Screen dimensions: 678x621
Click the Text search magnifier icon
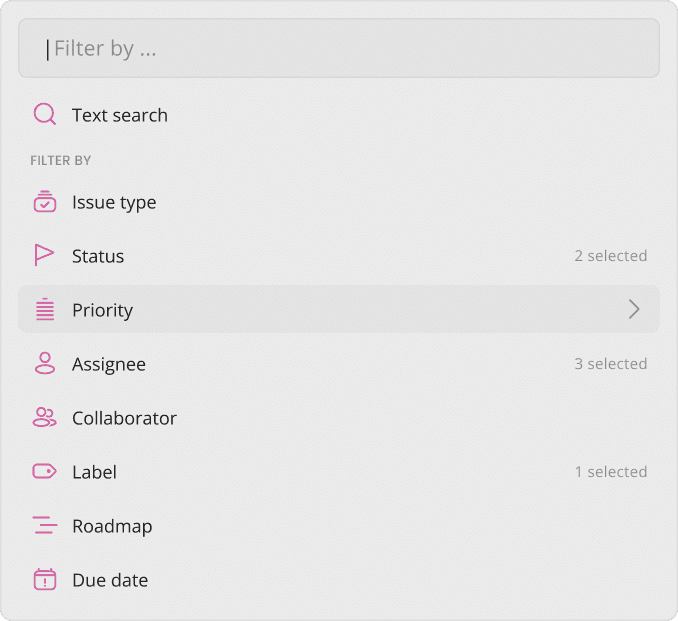[x=45, y=115]
